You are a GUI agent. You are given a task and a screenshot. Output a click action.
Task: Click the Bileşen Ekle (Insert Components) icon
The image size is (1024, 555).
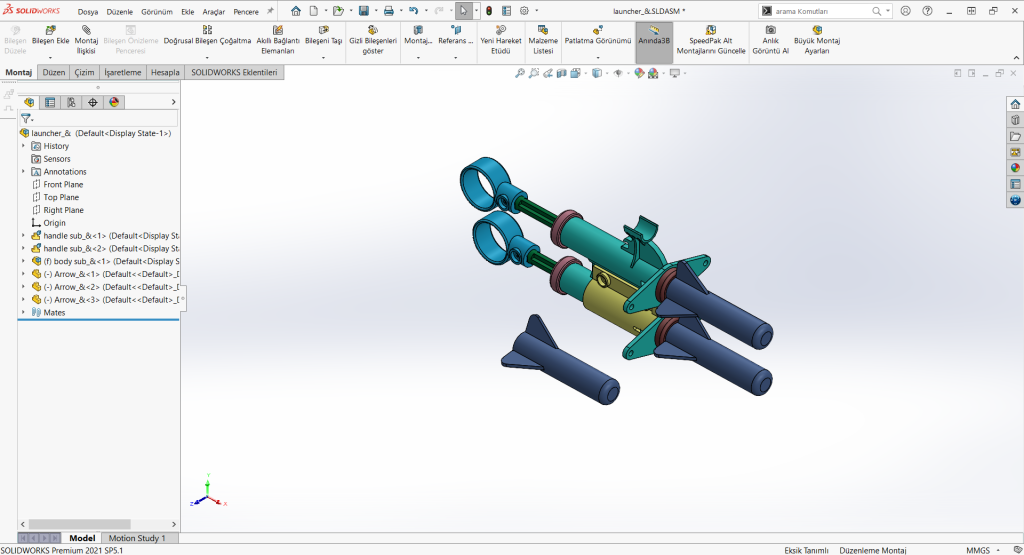coord(49,30)
